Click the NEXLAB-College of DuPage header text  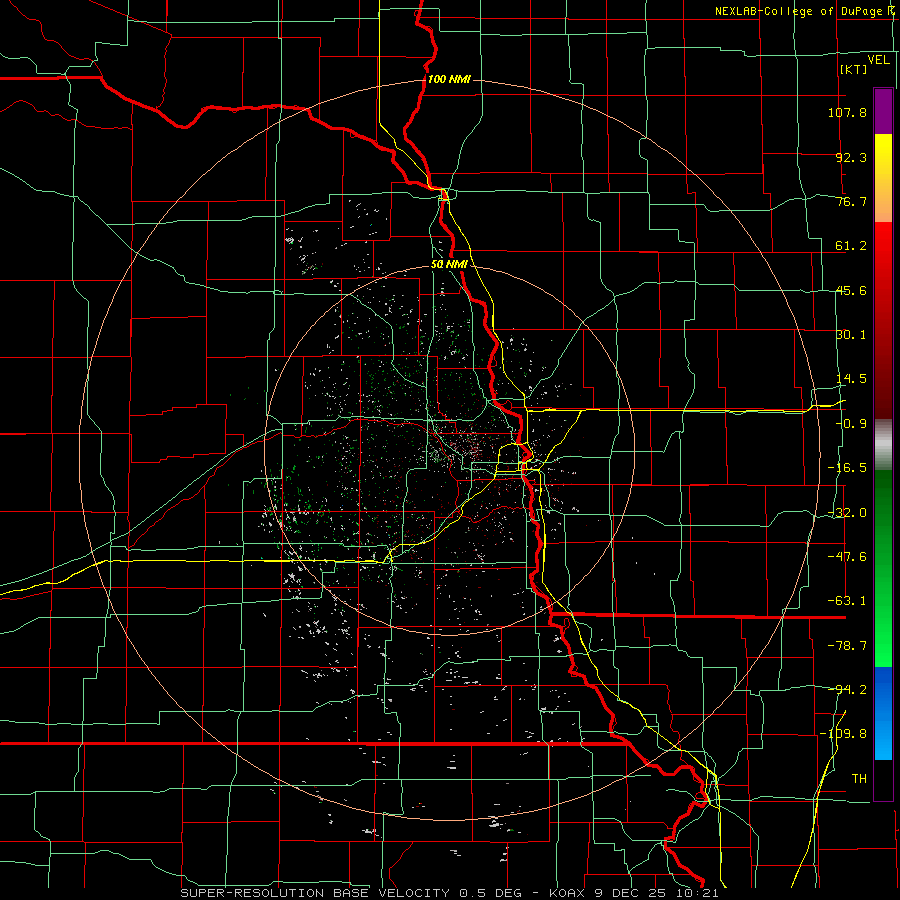[x=804, y=11]
